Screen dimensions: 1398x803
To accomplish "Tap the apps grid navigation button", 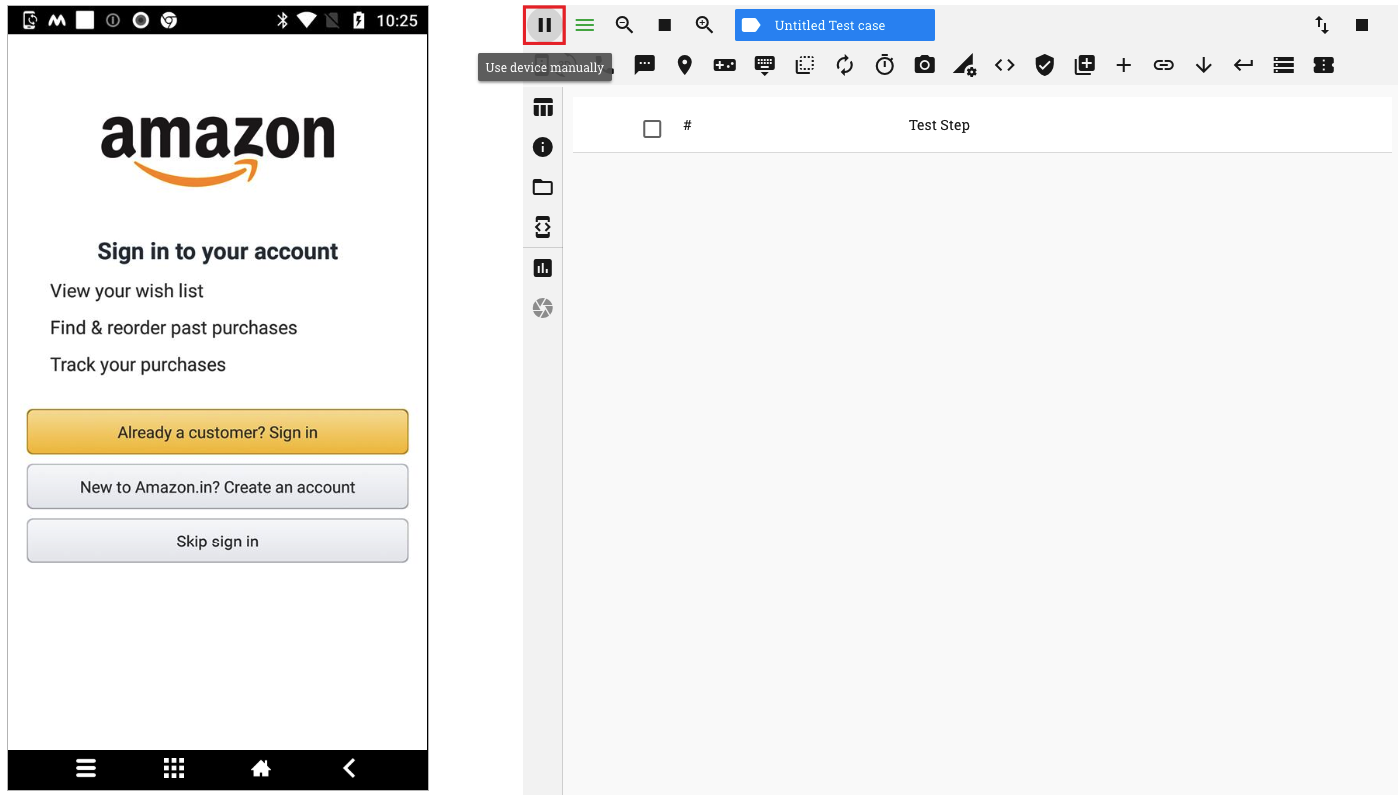I will click(x=174, y=768).
